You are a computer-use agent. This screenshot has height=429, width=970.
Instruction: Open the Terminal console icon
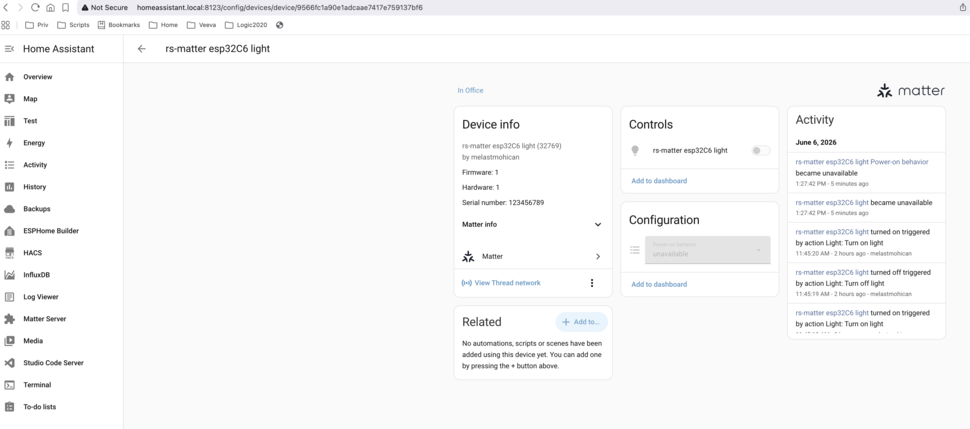9,384
